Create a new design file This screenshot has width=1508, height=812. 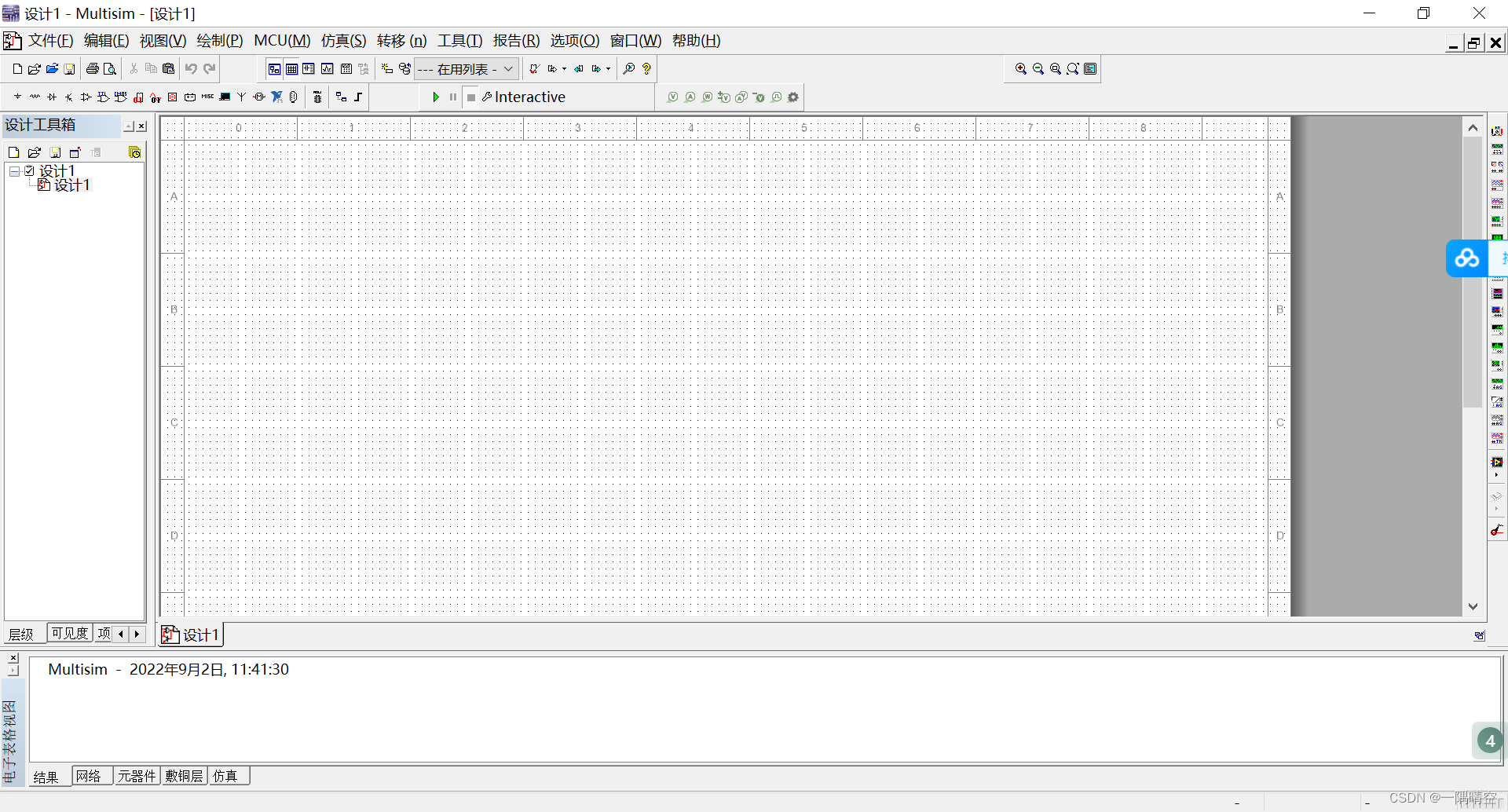(17, 69)
